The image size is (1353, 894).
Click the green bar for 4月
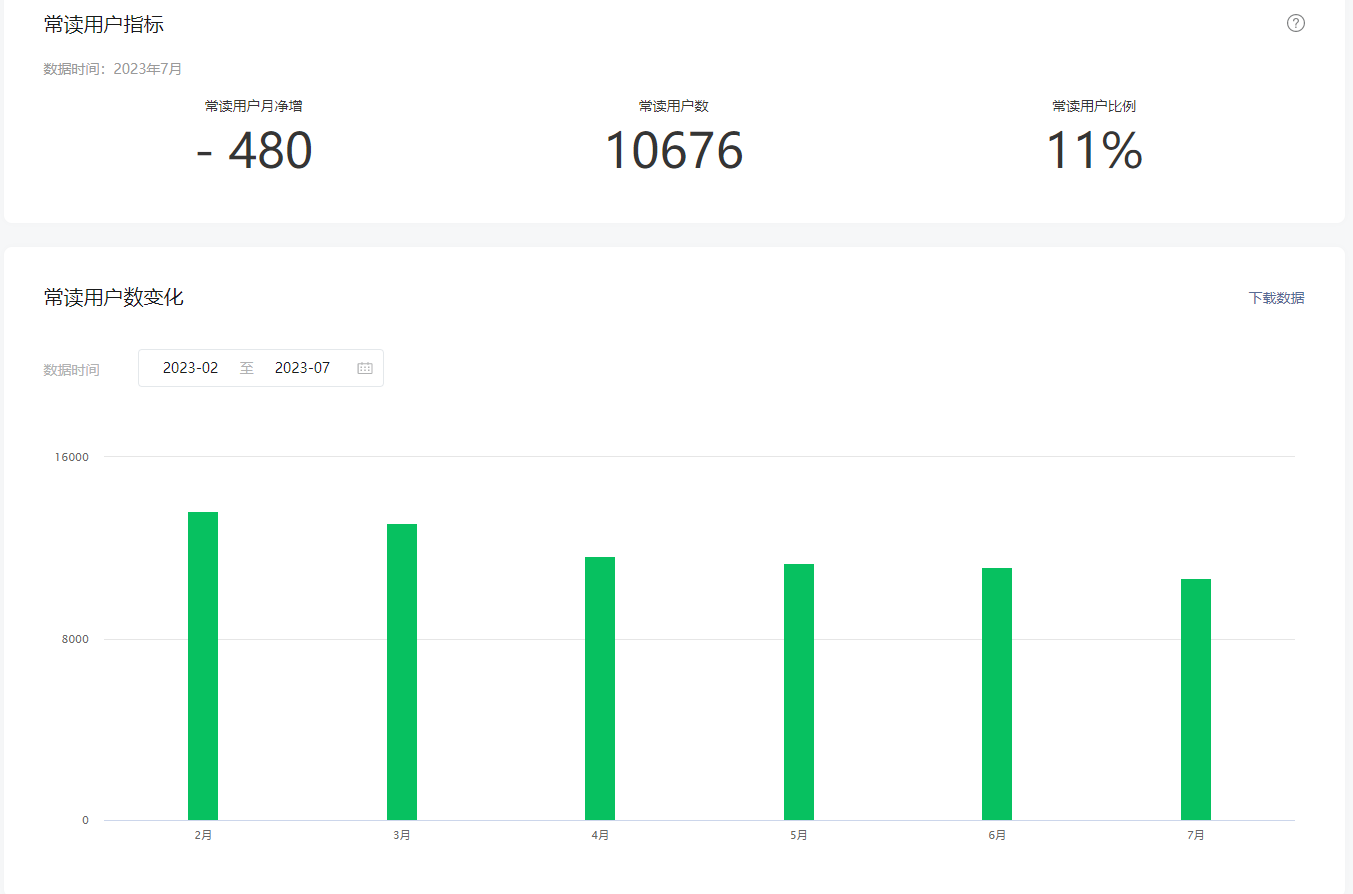tap(600, 688)
